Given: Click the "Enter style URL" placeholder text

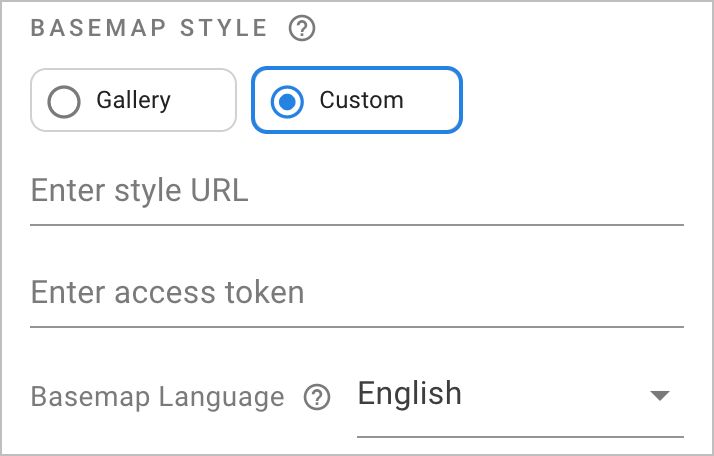Looking at the screenshot, I should point(139,190).
